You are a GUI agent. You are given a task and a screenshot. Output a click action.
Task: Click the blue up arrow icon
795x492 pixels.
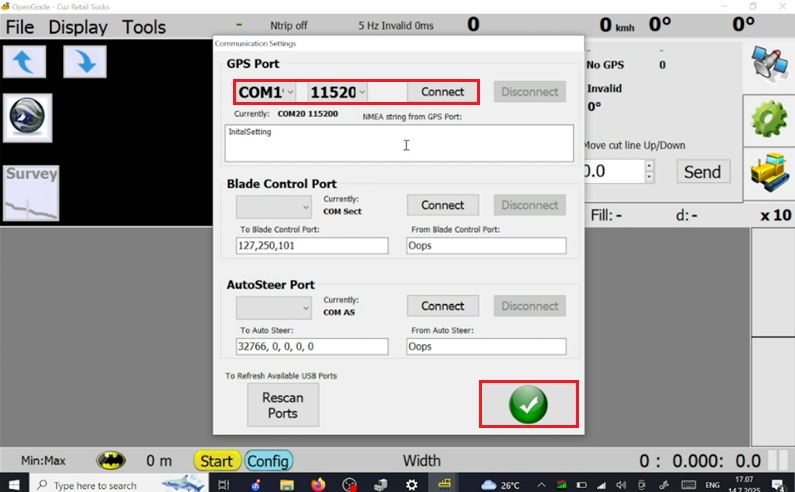25,62
